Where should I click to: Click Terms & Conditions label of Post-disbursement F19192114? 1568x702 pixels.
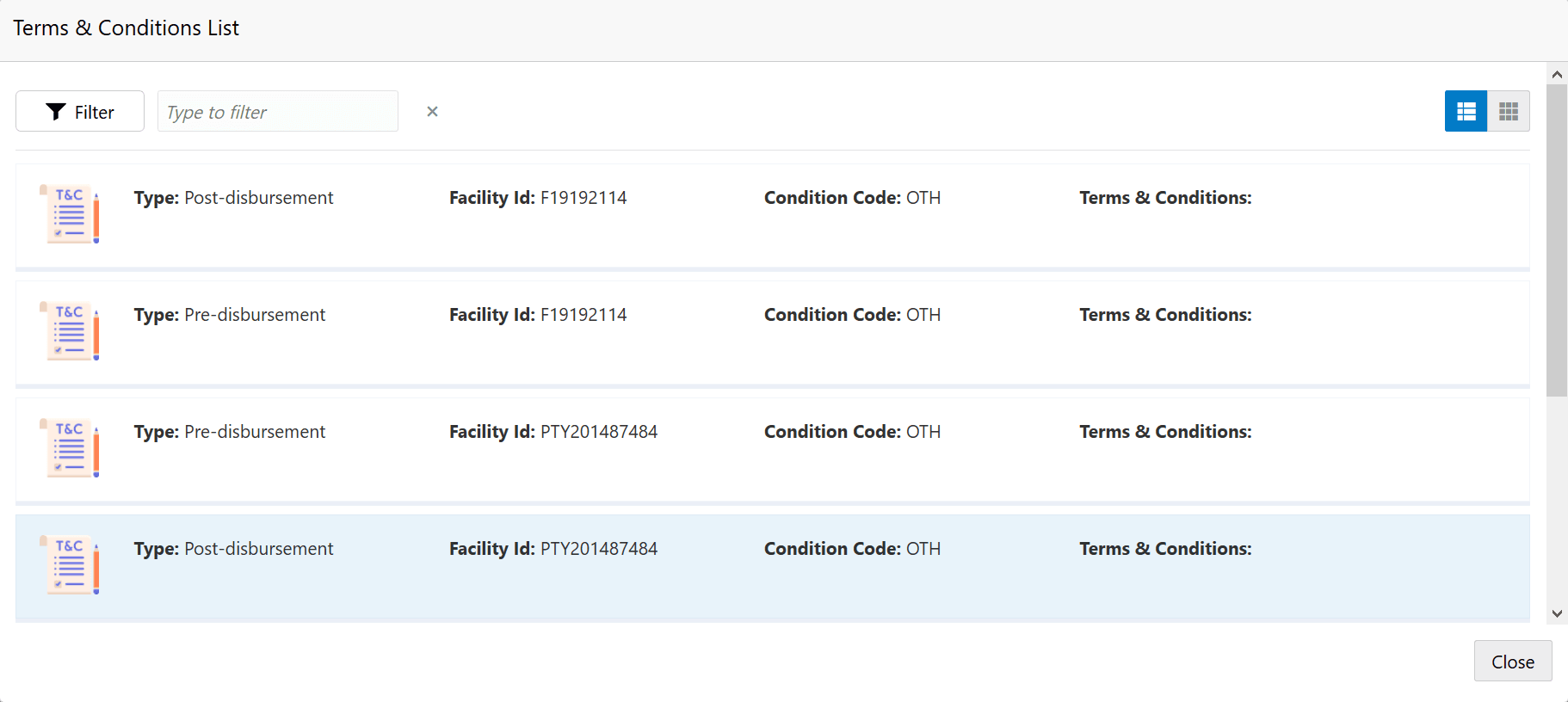pyautogui.click(x=1165, y=198)
